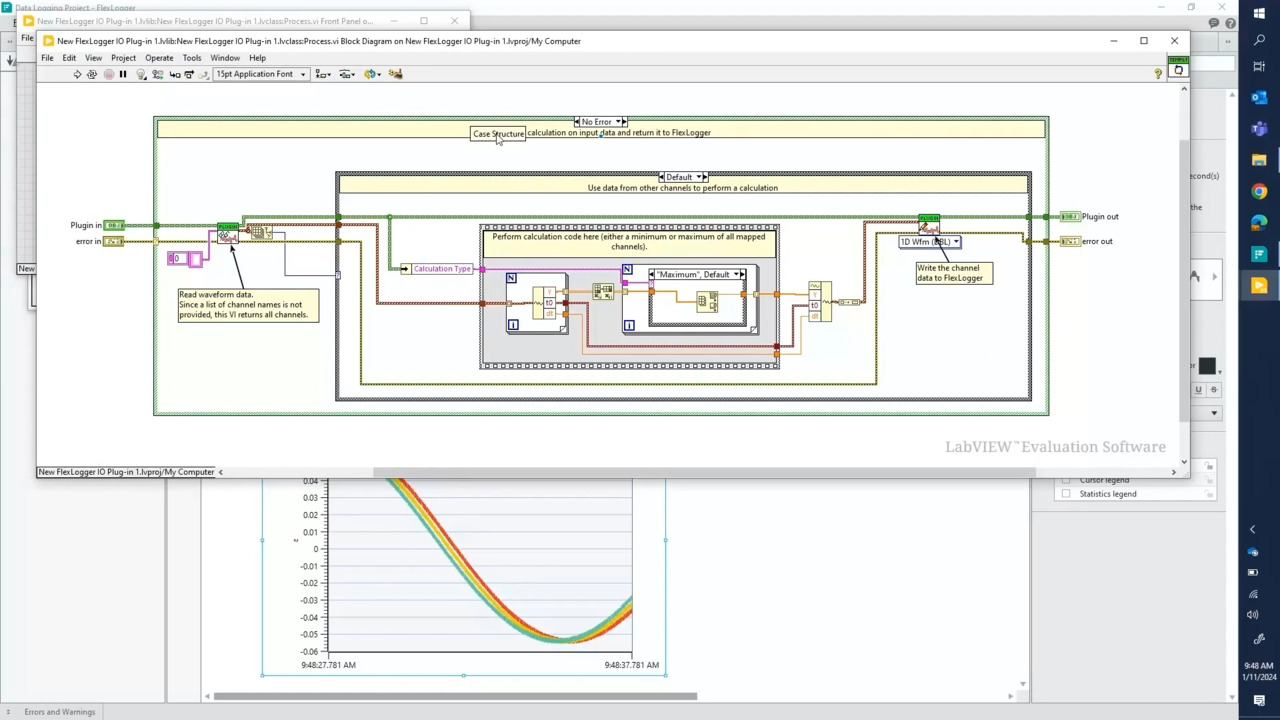Enable the Cursor legend checkbox
Viewport: 1280px width, 720px height.
click(1066, 480)
